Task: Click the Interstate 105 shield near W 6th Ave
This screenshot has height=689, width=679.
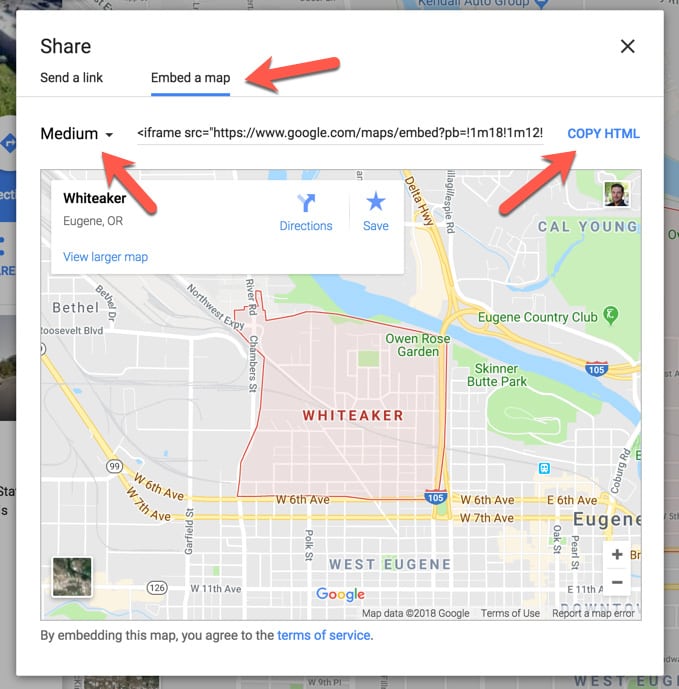Action: click(x=436, y=497)
